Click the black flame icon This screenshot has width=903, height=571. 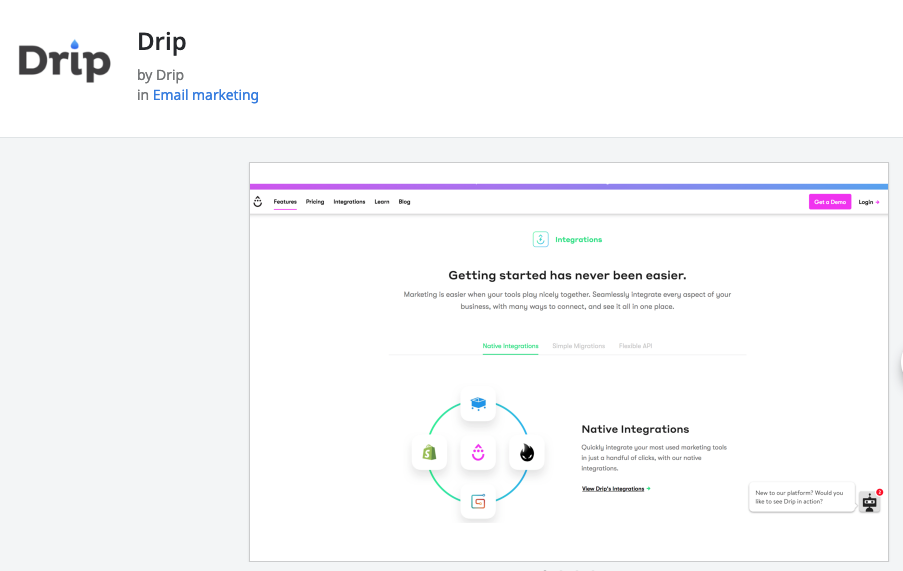tap(527, 453)
